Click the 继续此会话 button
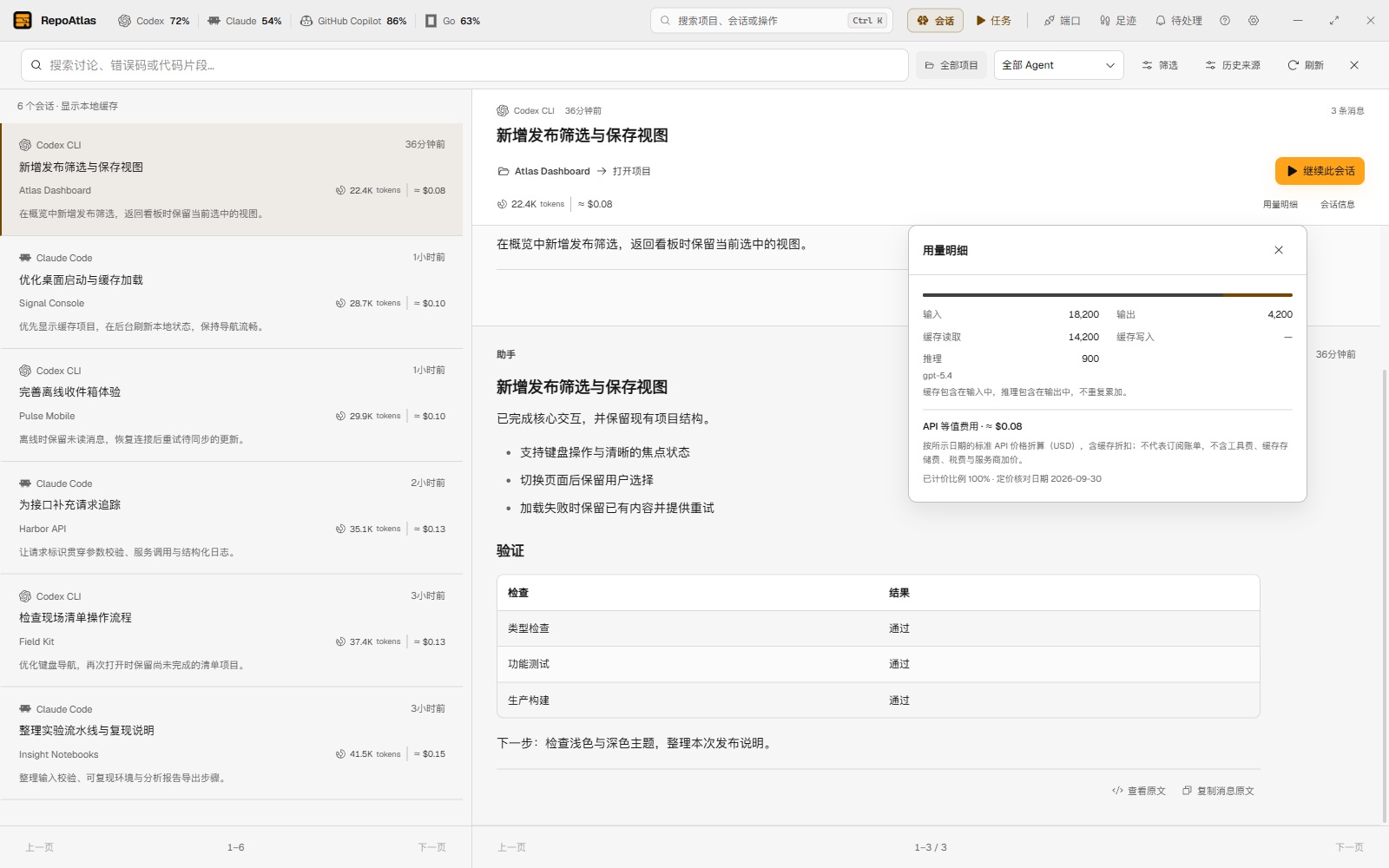Viewport: 1389px width, 868px height. click(1320, 171)
